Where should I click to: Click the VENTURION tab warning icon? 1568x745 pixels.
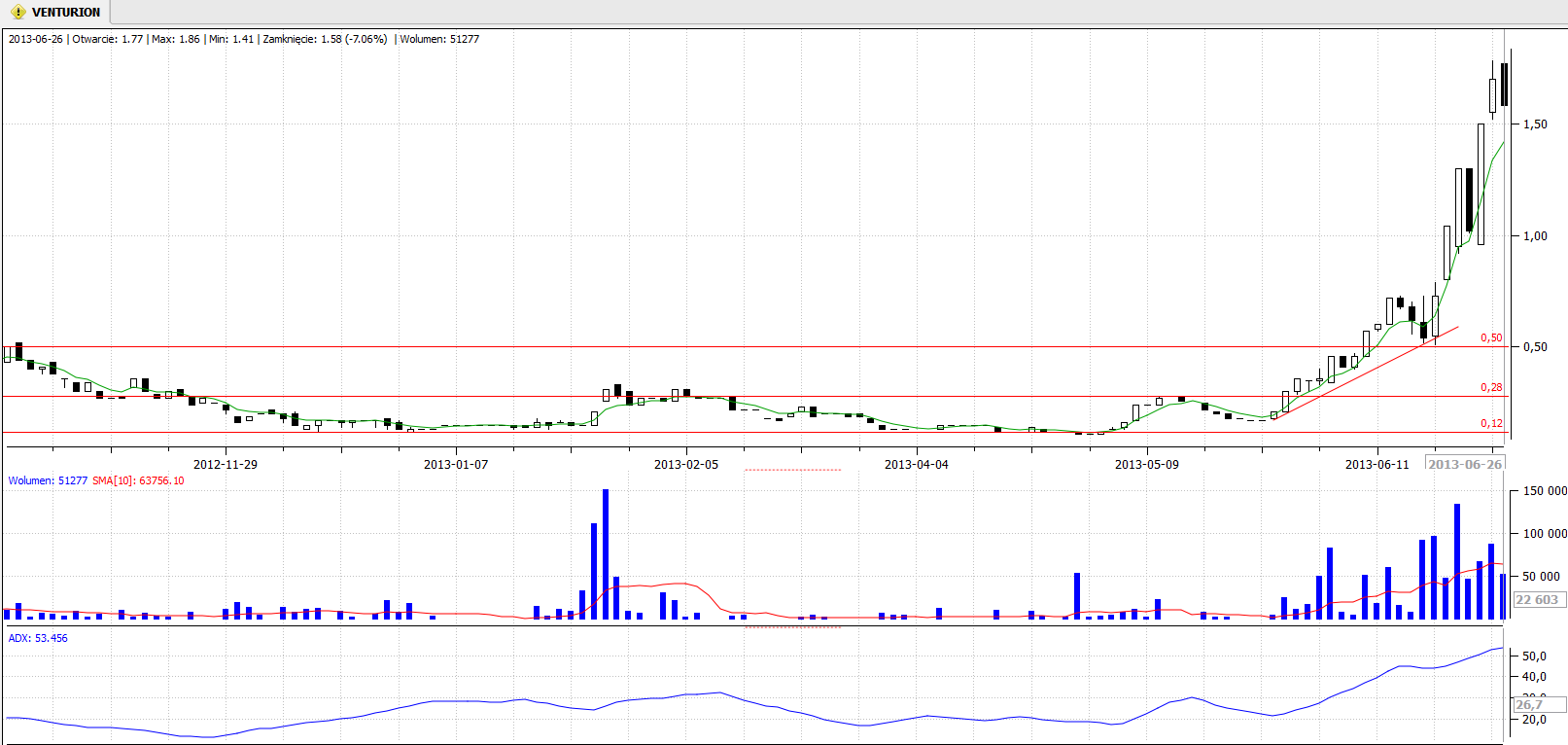coord(17,13)
